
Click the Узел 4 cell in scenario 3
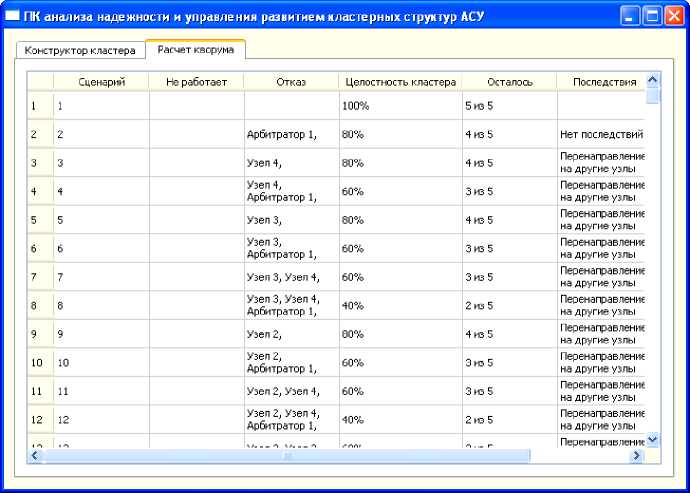click(291, 163)
